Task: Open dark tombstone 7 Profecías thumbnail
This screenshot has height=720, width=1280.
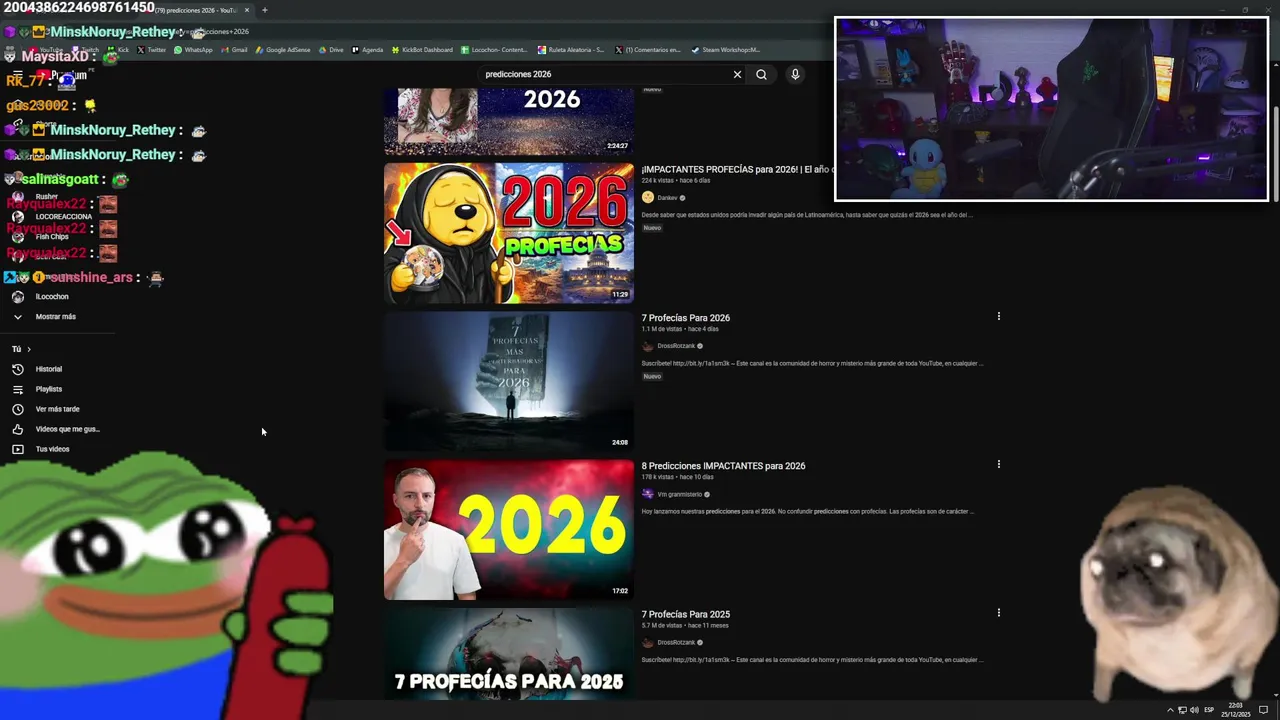Action: click(509, 381)
